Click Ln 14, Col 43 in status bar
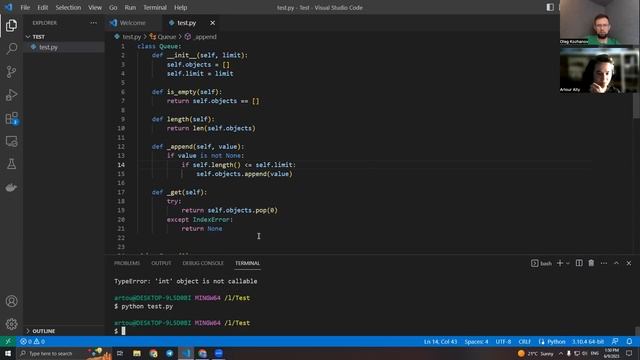 [x=440, y=342]
